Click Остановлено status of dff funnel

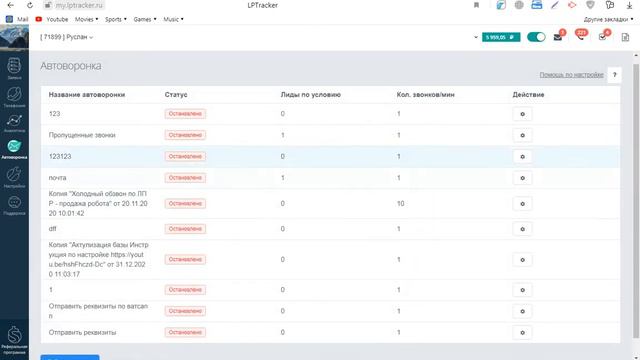[185, 229]
